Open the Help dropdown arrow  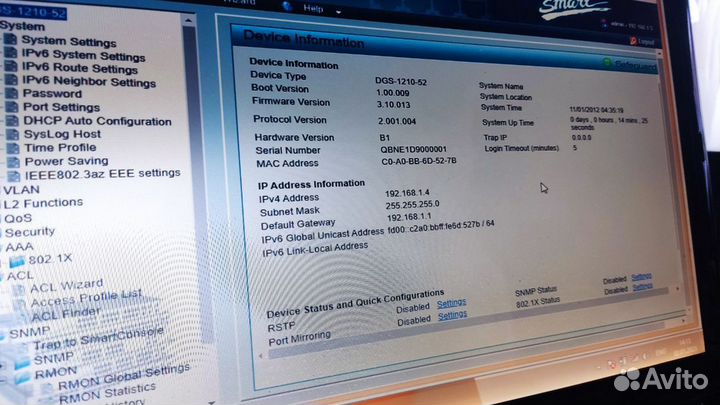pos(338,12)
